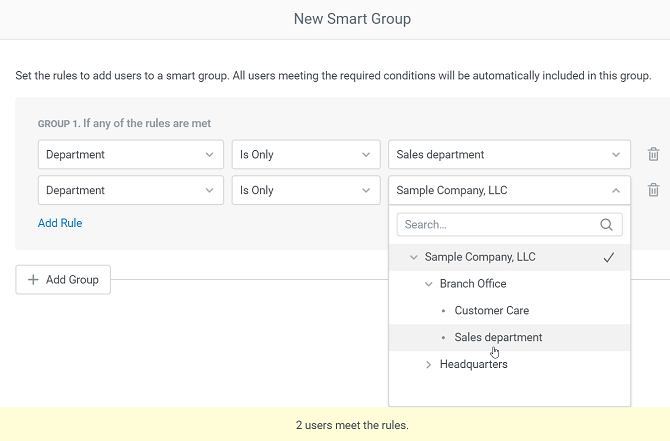The image size is (670, 441).
Task: Click the plus icon on Add Group
Action: pos(33,279)
